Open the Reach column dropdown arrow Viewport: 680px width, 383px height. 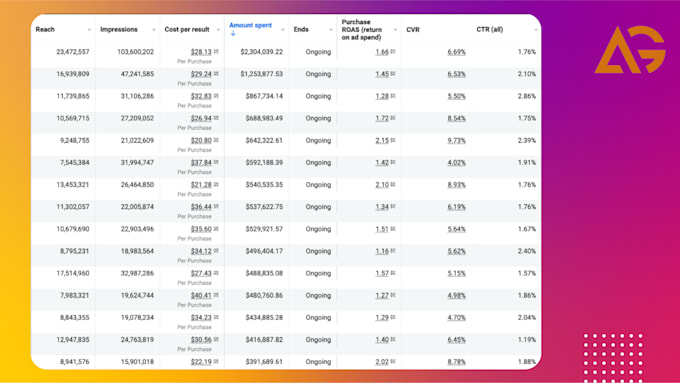[89, 30]
